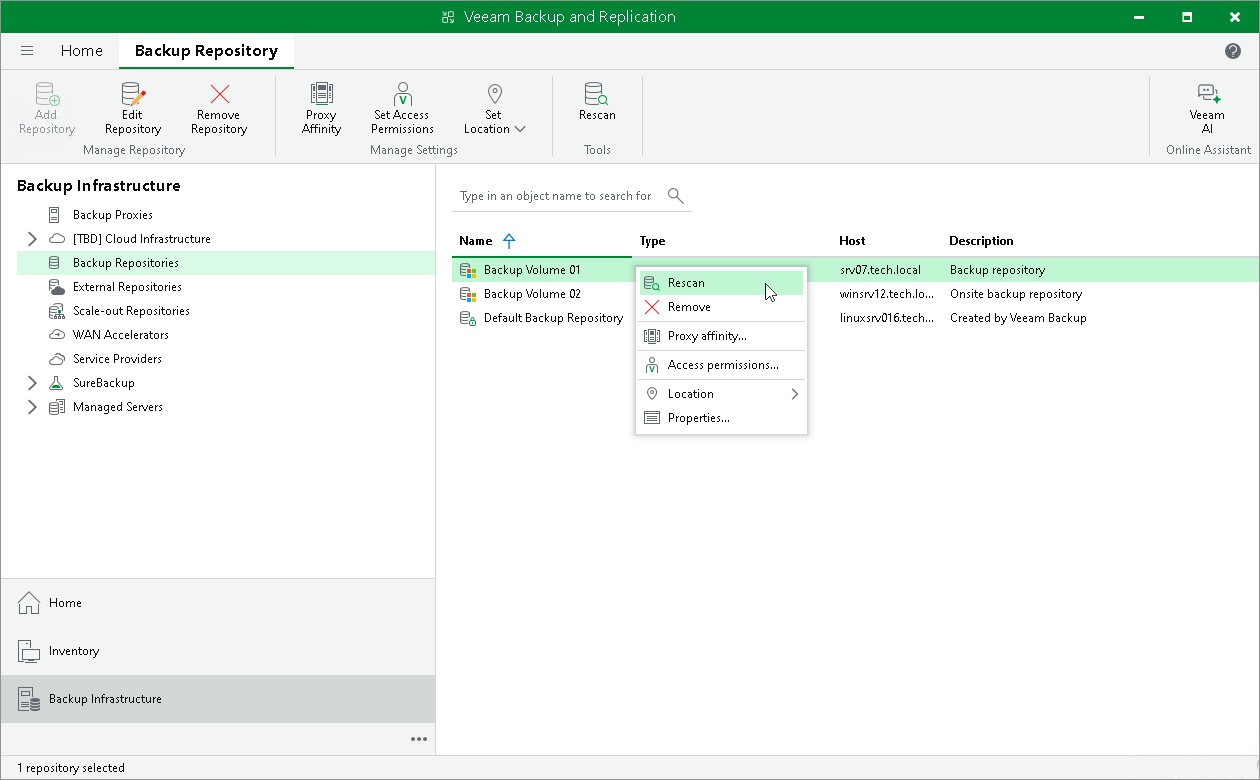Switch to the Home ribbon tab
This screenshot has height=780, width=1260.
[81, 50]
